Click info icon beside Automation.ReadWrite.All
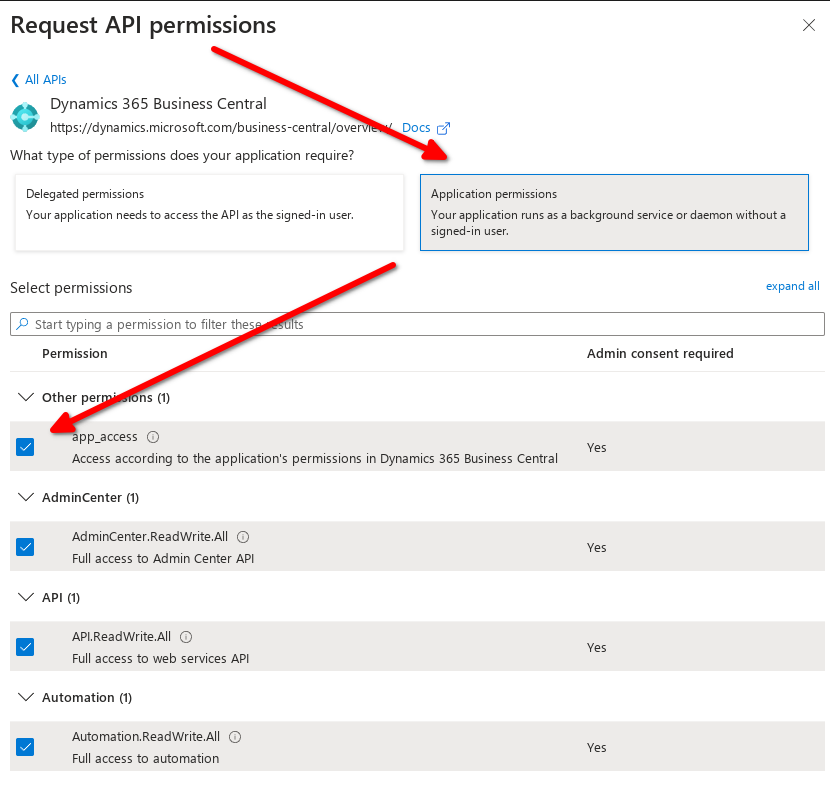 point(235,737)
